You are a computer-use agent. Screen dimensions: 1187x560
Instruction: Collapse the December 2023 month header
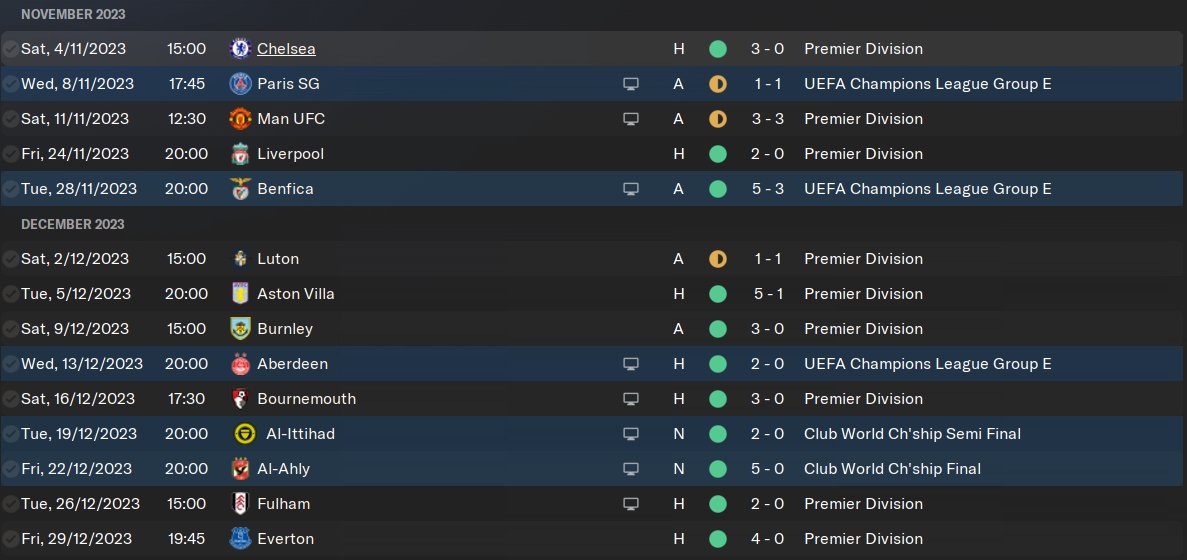point(72,224)
